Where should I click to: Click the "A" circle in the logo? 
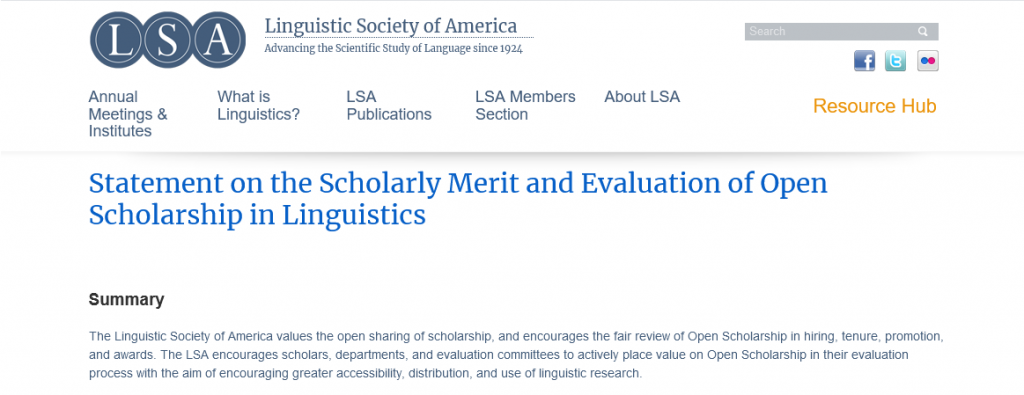click(x=217, y=40)
